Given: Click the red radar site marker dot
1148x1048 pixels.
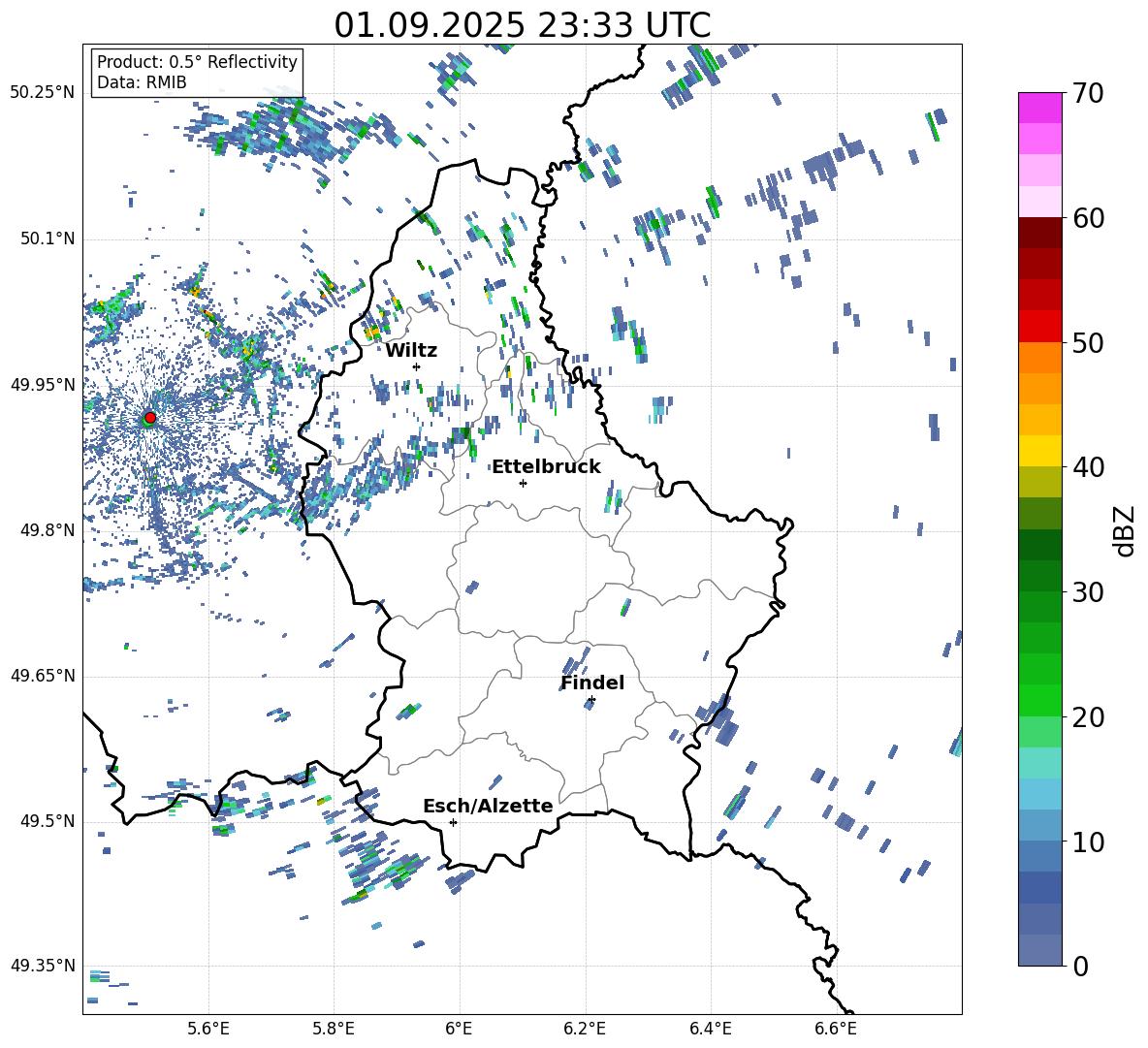Looking at the screenshot, I should (150, 417).
